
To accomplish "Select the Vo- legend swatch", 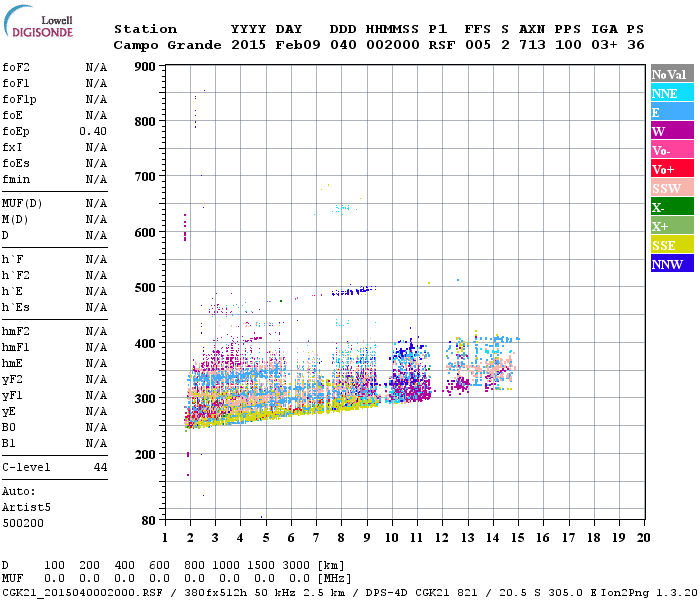I will click(x=672, y=150).
